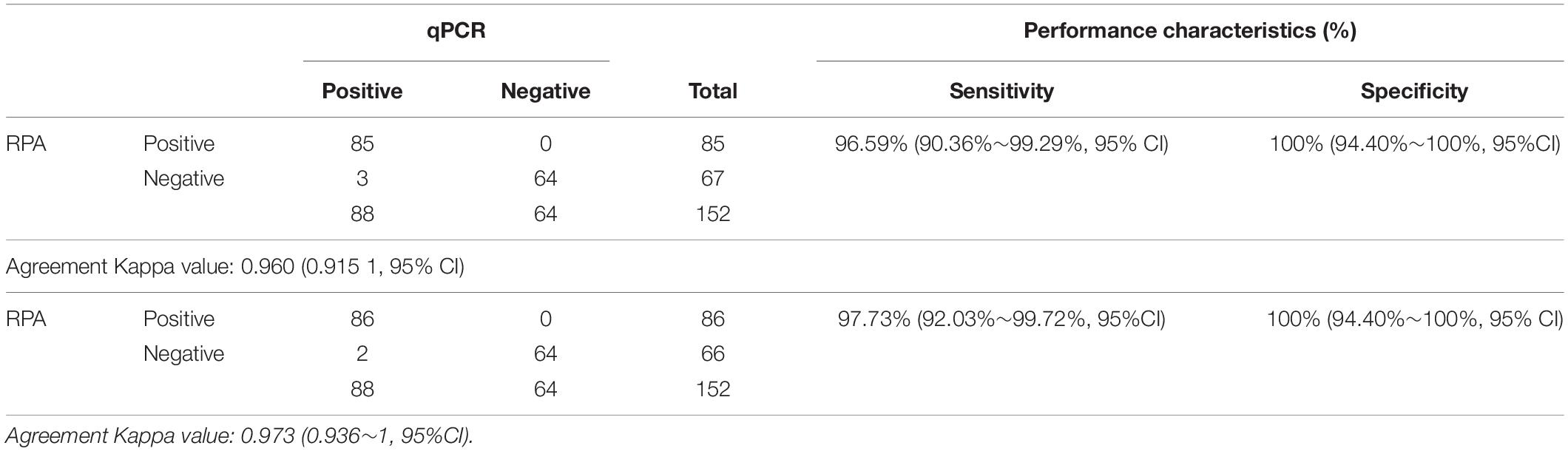Select the Positive column header under qPCR
The image size is (1568, 451).
point(362,91)
